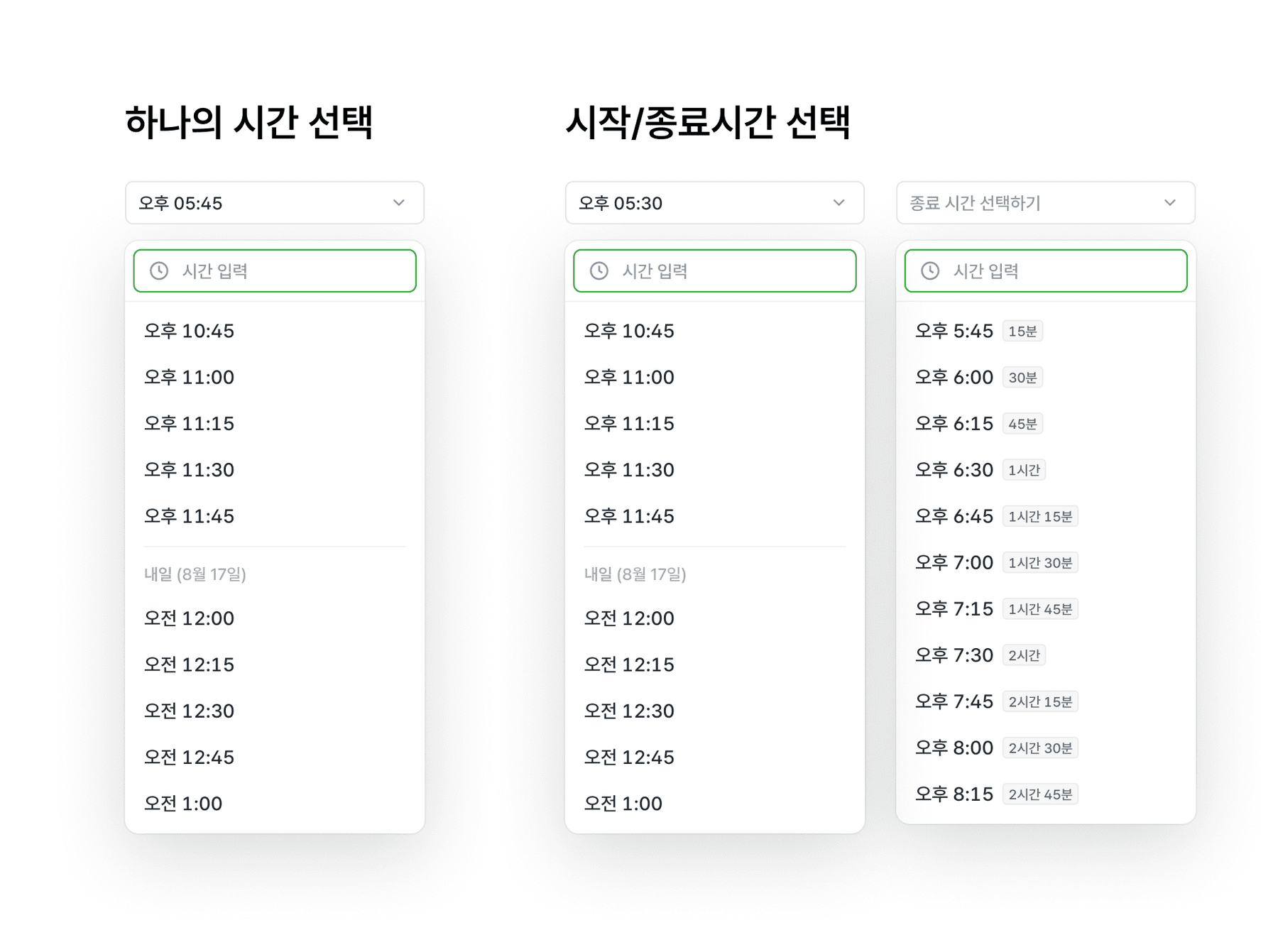Click the chevron on the 오후 05:30 selector
This screenshot has width=1278, height=952.
(x=840, y=203)
